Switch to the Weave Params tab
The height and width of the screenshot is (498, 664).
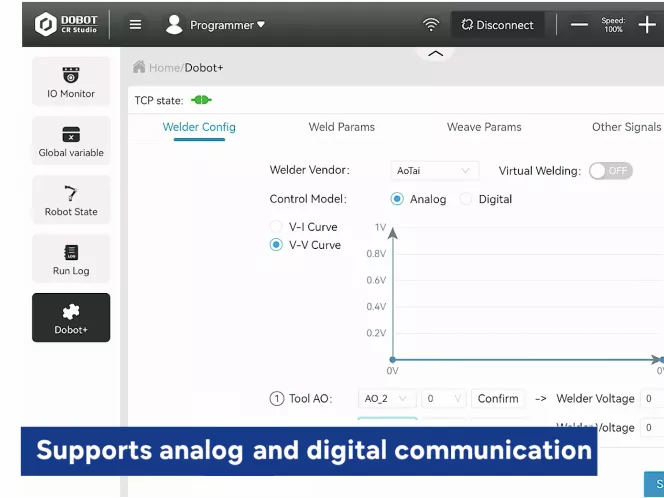tap(484, 127)
